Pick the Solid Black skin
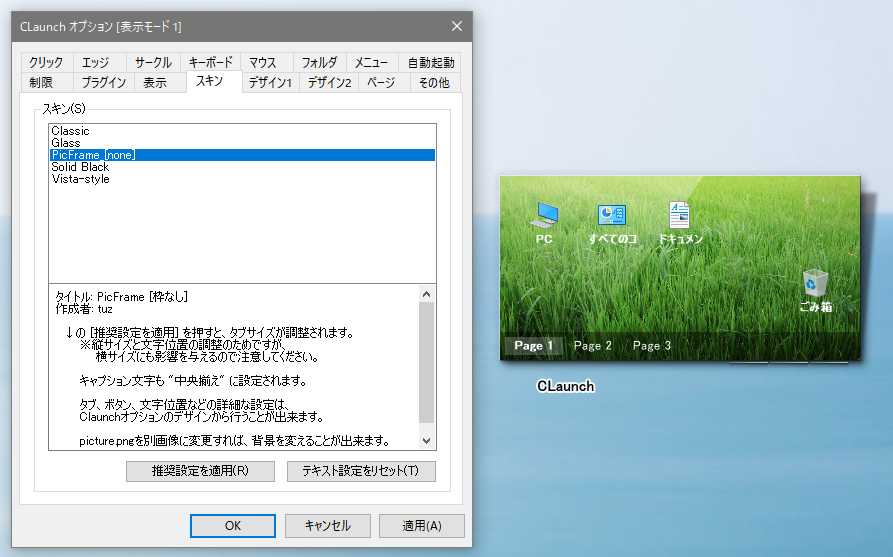Screen dimensions: 893x557 click(80, 167)
